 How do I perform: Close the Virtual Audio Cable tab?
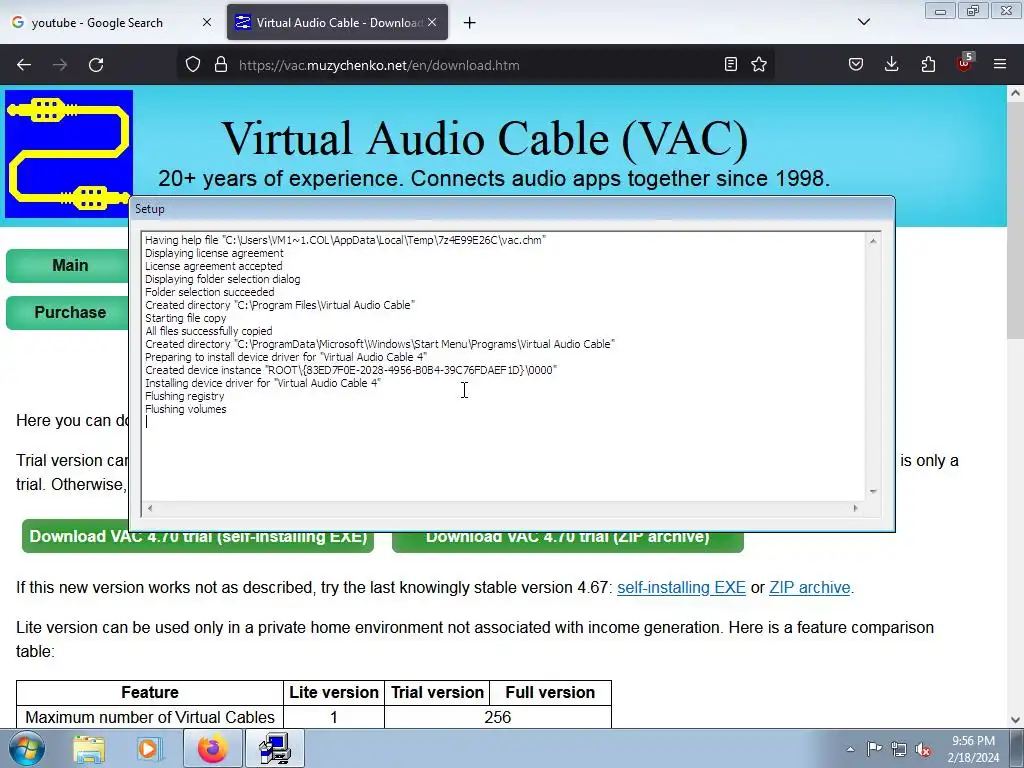click(432, 22)
